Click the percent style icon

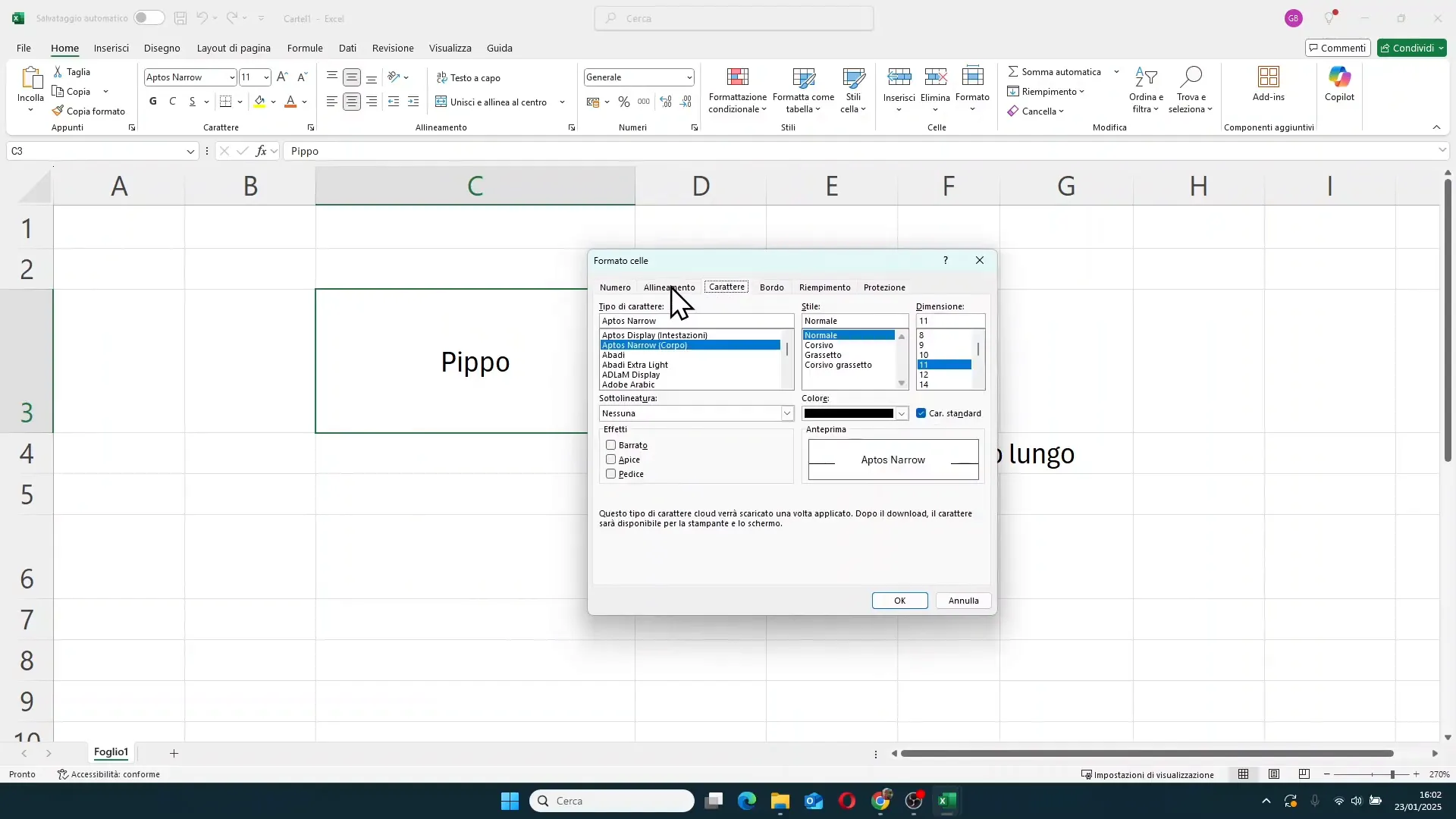[x=624, y=102]
